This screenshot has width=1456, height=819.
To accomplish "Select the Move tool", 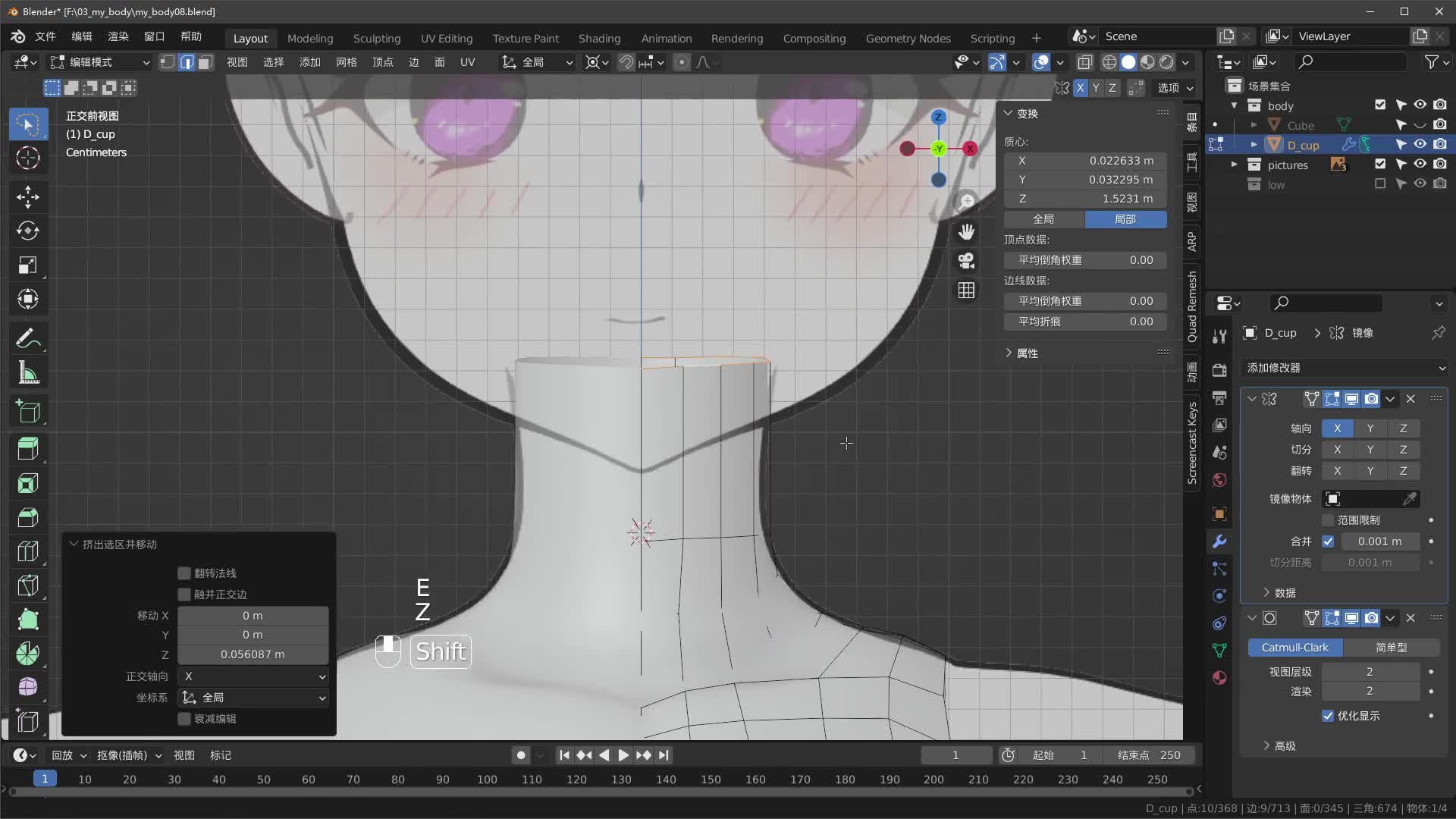I will [28, 197].
